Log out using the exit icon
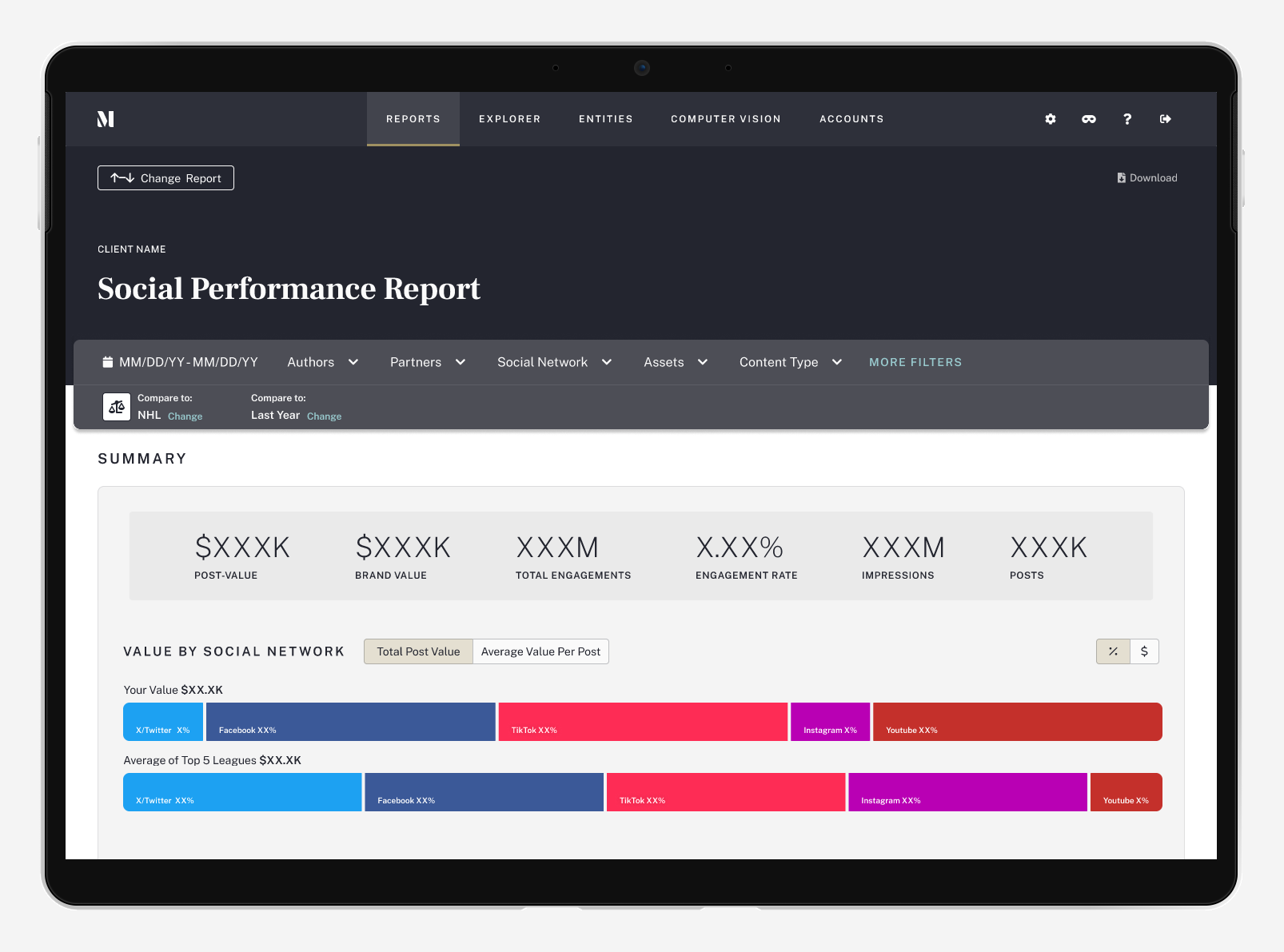This screenshot has height=952, width=1284. (1166, 119)
